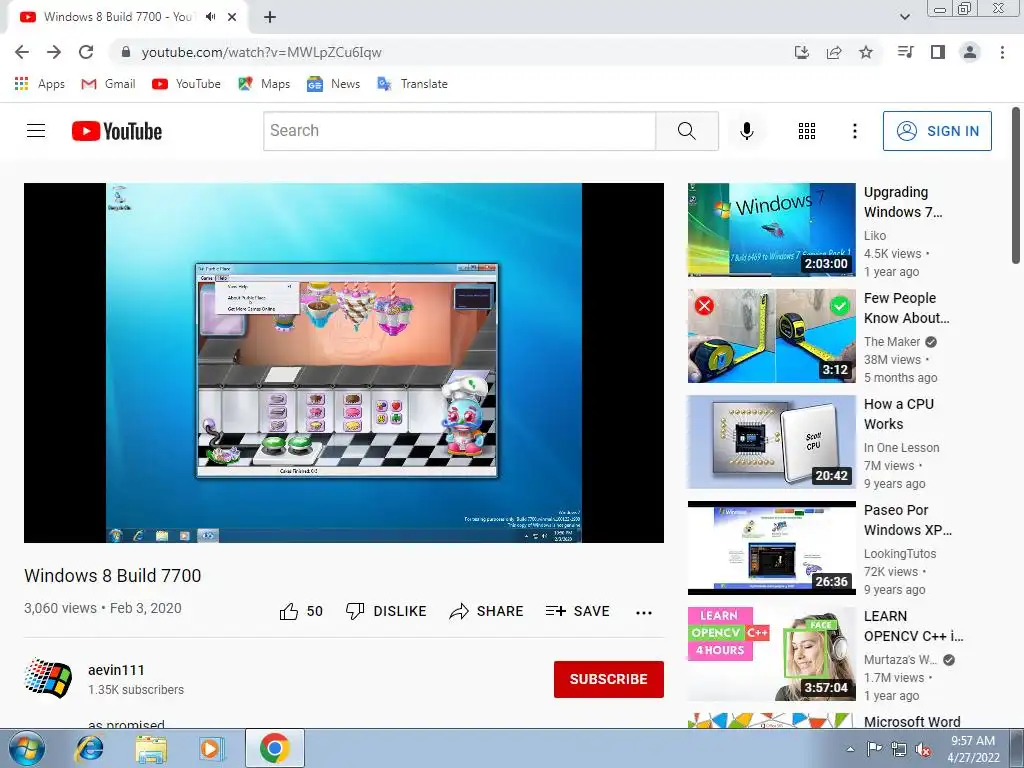Image resolution: width=1024 pixels, height=768 pixels.
Task: Open the News bookmark
Action: (334, 84)
